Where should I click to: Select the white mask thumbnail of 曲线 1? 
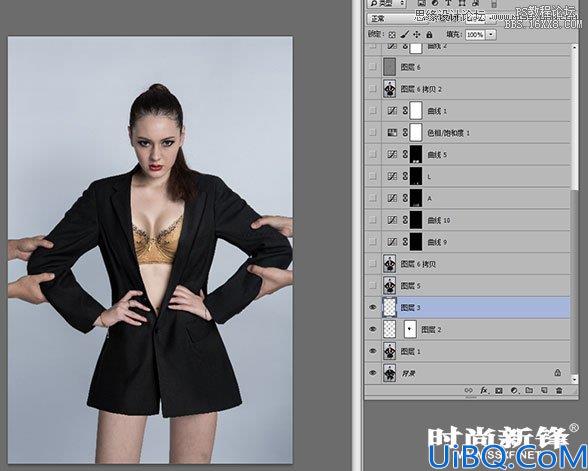[x=416, y=111]
